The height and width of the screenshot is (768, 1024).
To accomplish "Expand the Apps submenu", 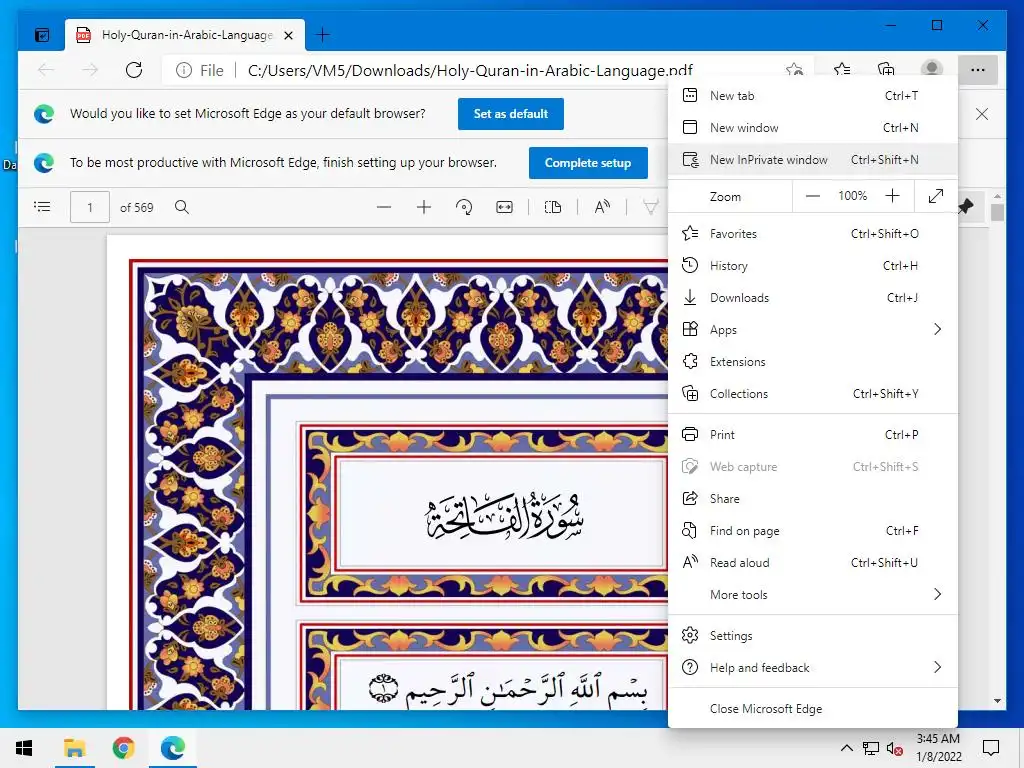I will click(812, 330).
